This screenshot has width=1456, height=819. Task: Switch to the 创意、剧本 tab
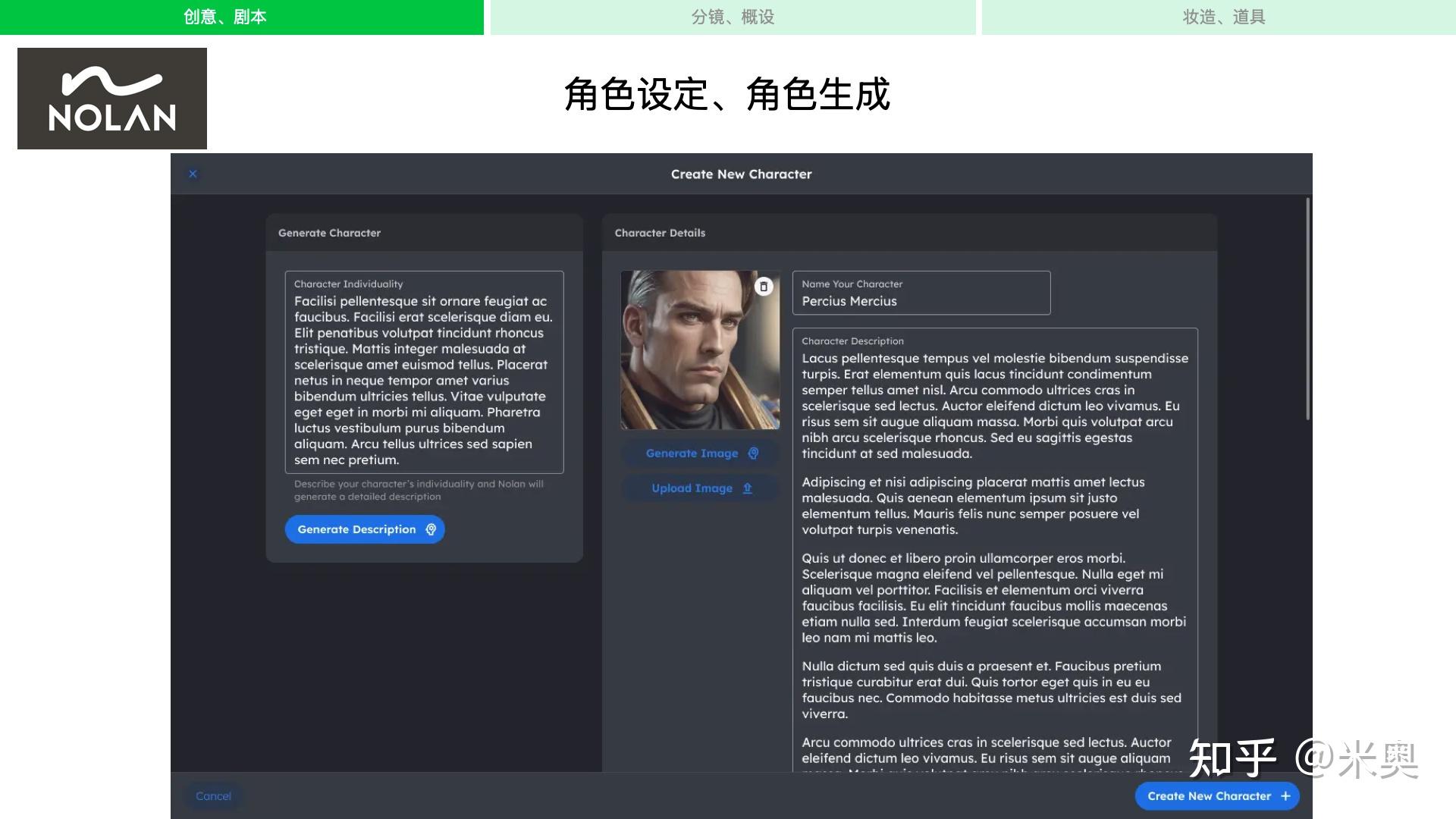tap(242, 17)
